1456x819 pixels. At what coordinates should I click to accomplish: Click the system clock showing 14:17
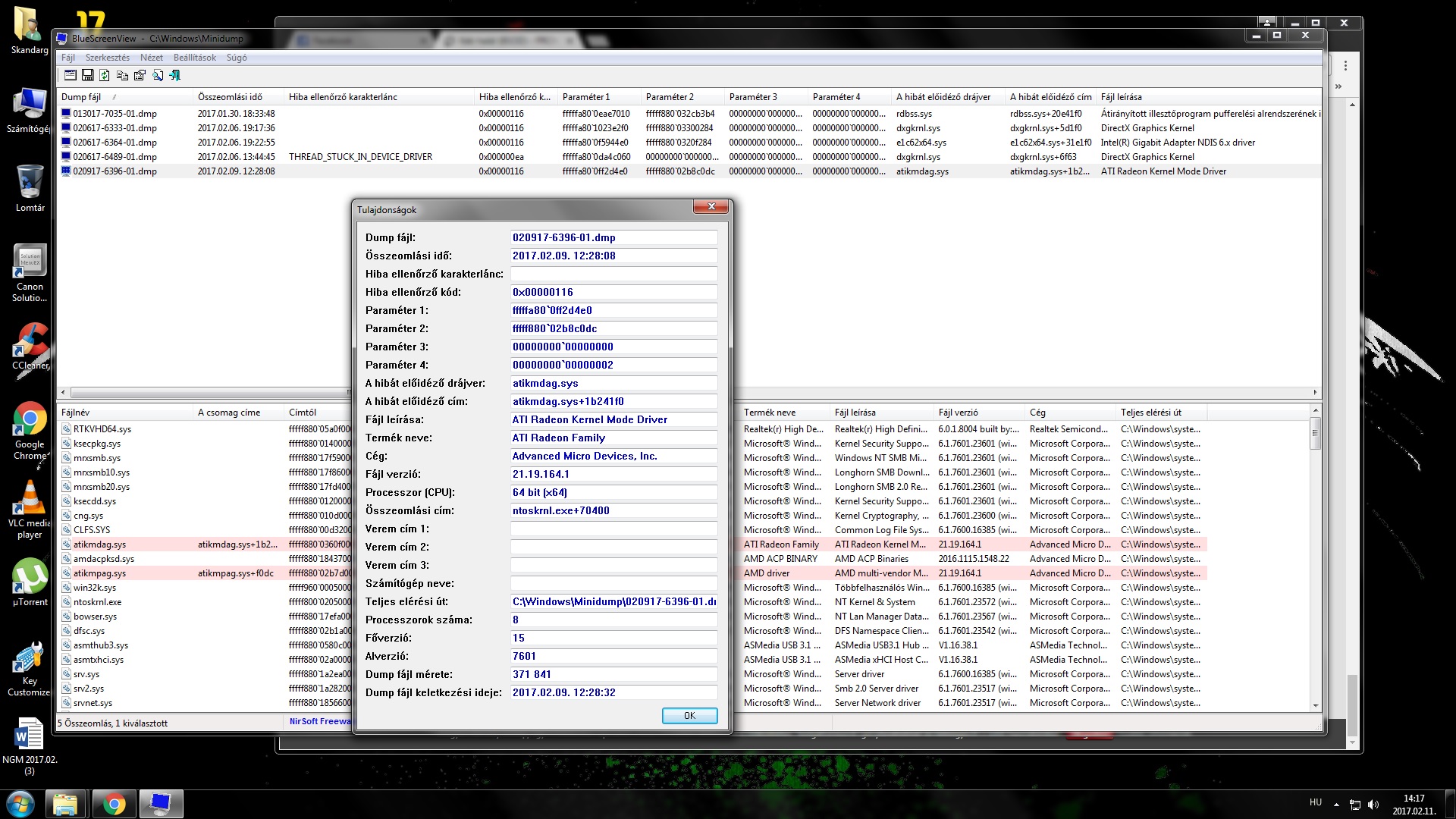click(x=1414, y=804)
